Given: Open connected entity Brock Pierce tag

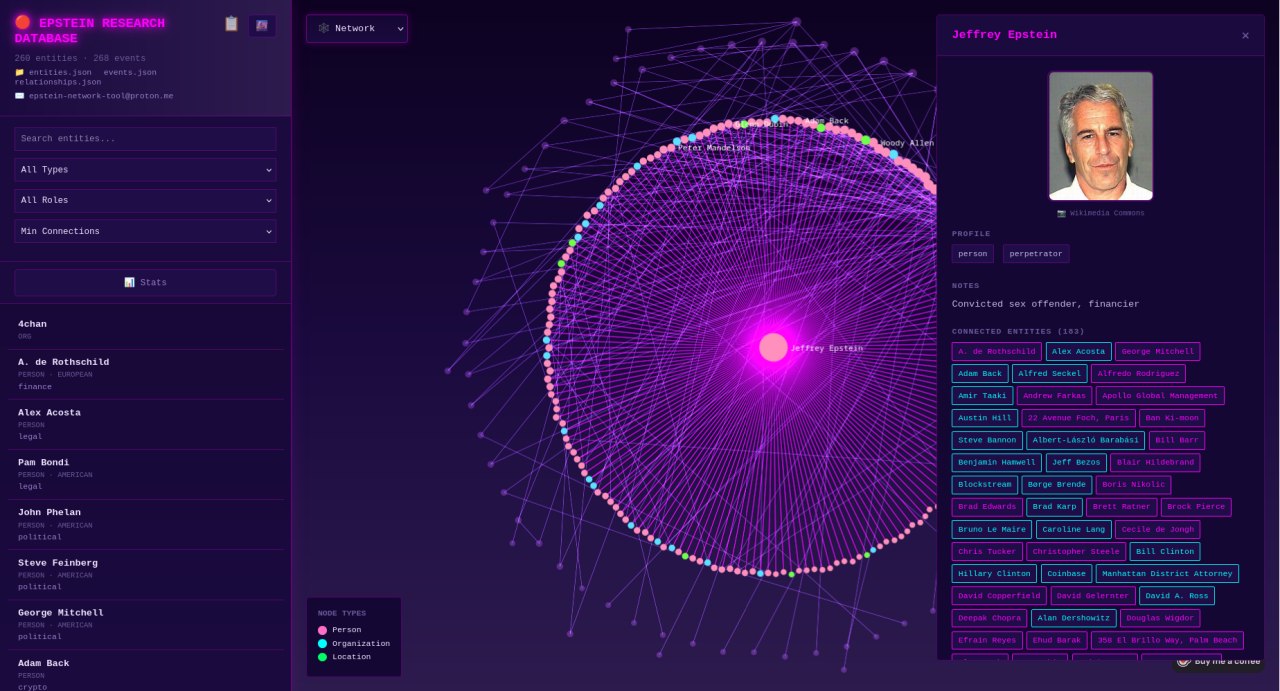Looking at the screenshot, I should tap(1196, 507).
